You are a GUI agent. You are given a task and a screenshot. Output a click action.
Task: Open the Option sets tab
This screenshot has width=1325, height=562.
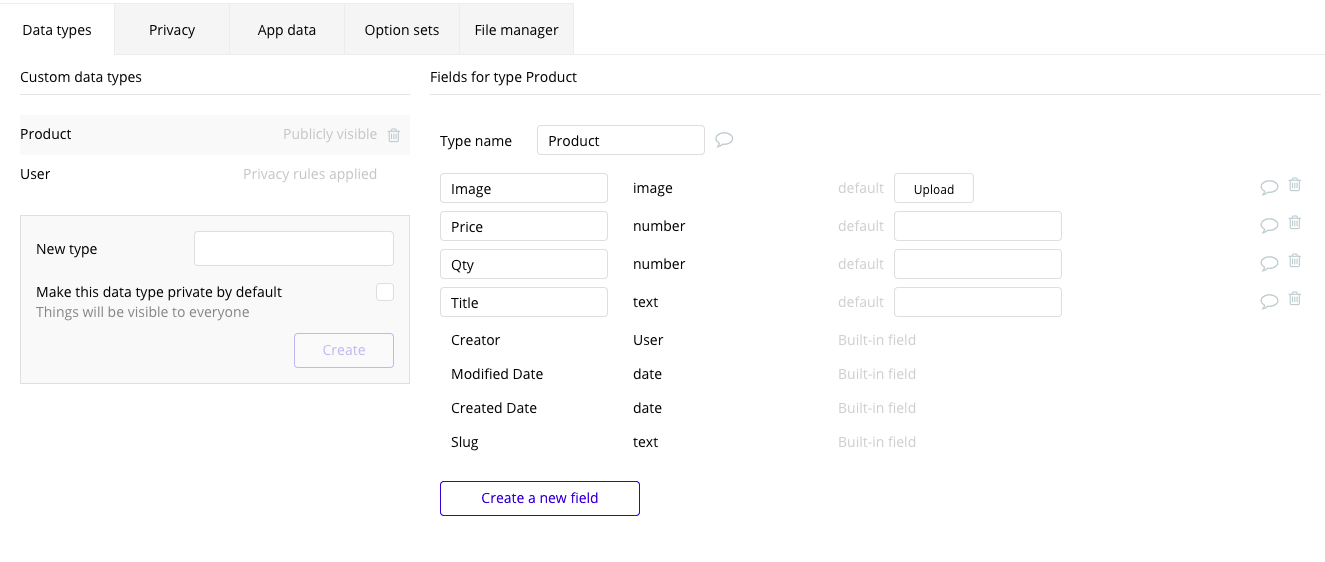402,29
